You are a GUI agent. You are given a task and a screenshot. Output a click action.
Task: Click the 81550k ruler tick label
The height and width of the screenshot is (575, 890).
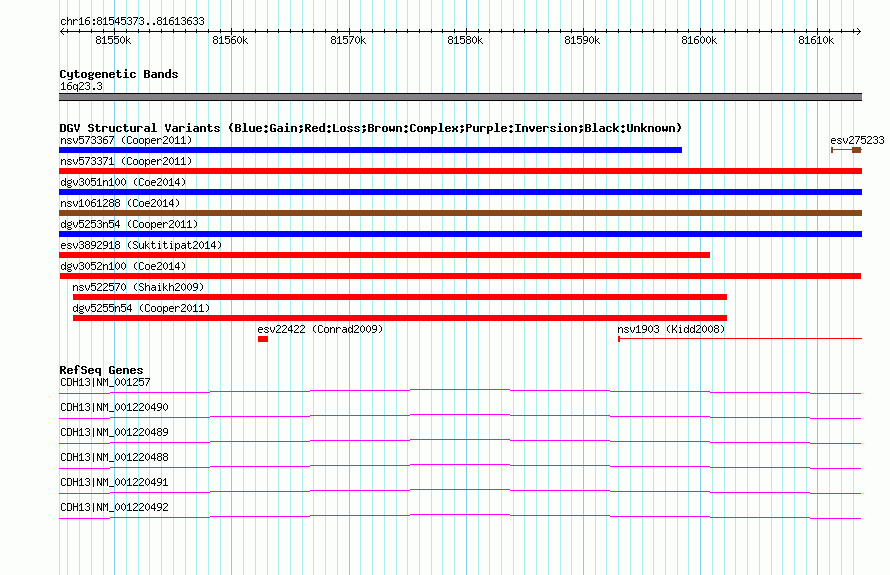113,40
